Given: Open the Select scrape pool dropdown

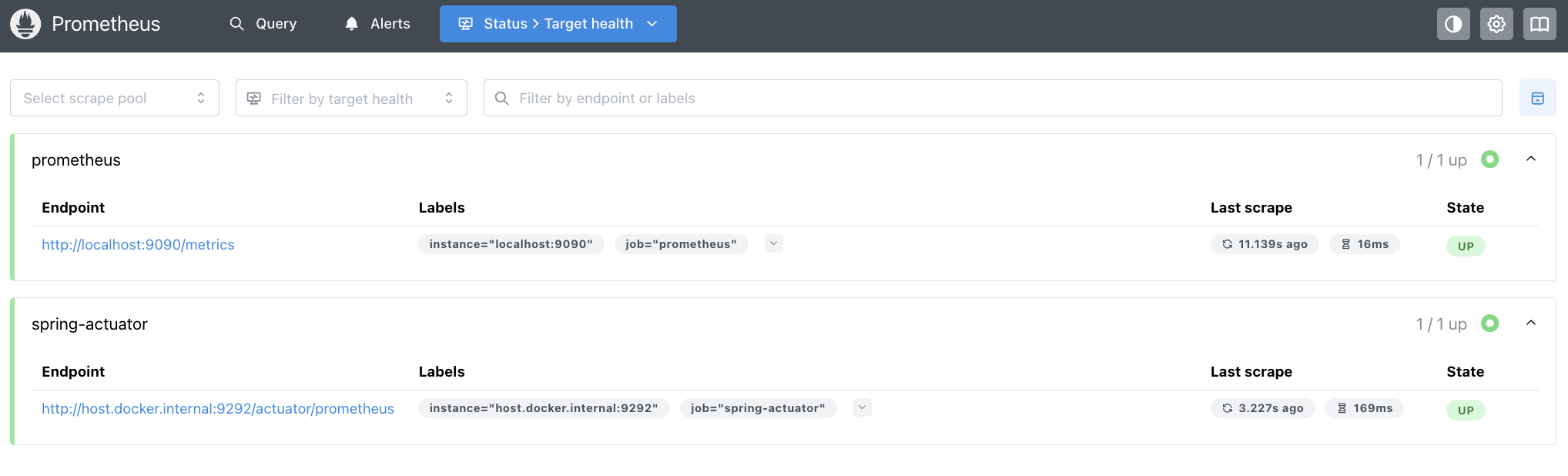Looking at the screenshot, I should click(x=115, y=98).
